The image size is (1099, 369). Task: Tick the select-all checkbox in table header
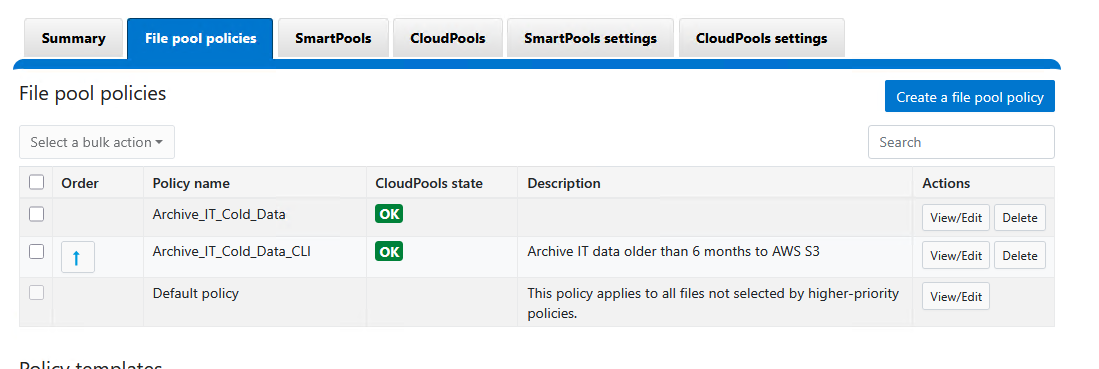36,182
